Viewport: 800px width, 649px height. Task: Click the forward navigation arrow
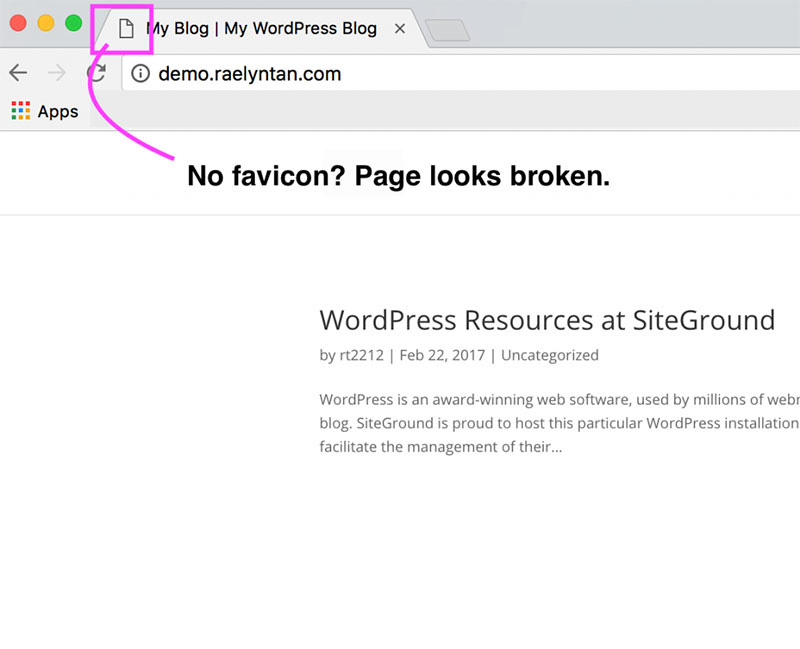click(x=56, y=72)
